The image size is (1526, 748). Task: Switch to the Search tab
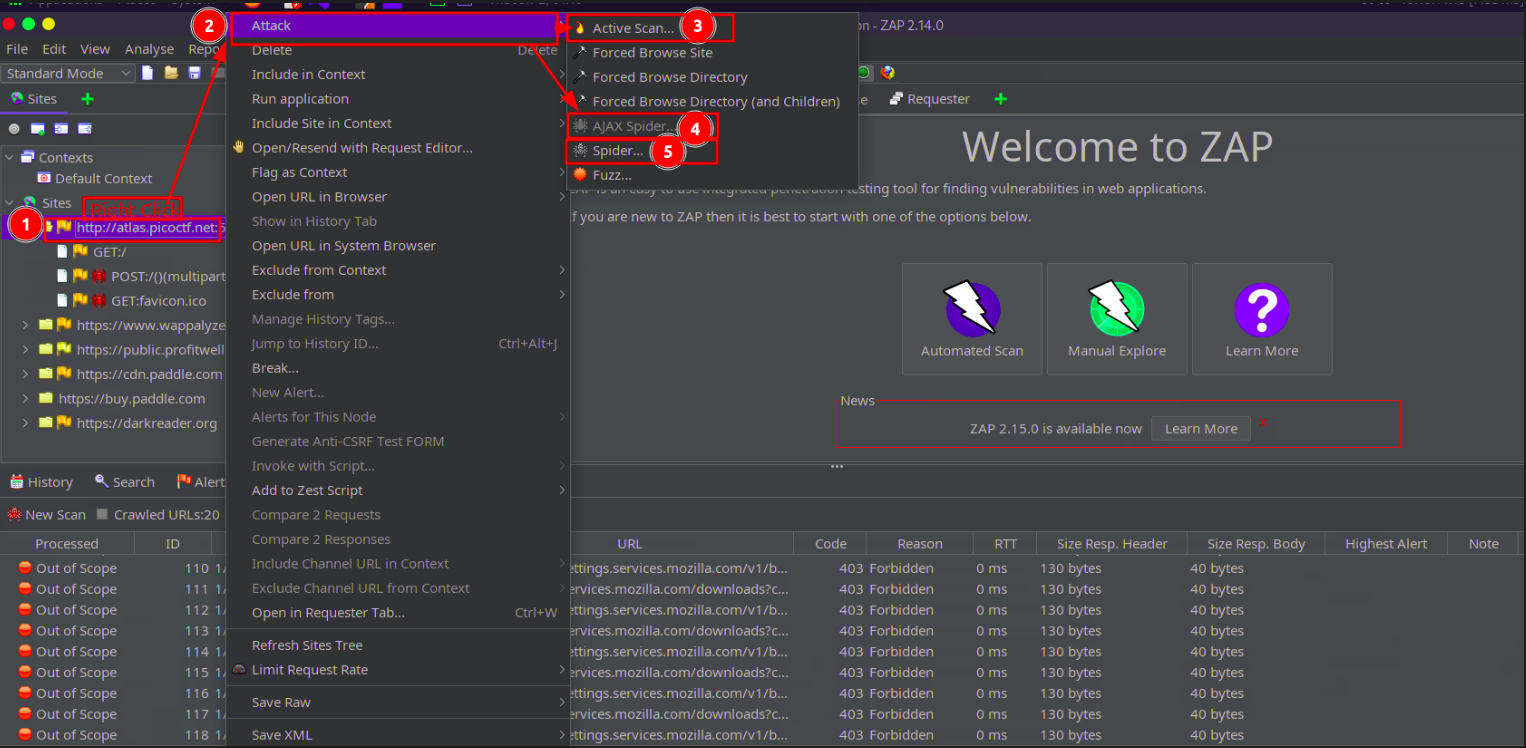pyautogui.click(x=125, y=482)
